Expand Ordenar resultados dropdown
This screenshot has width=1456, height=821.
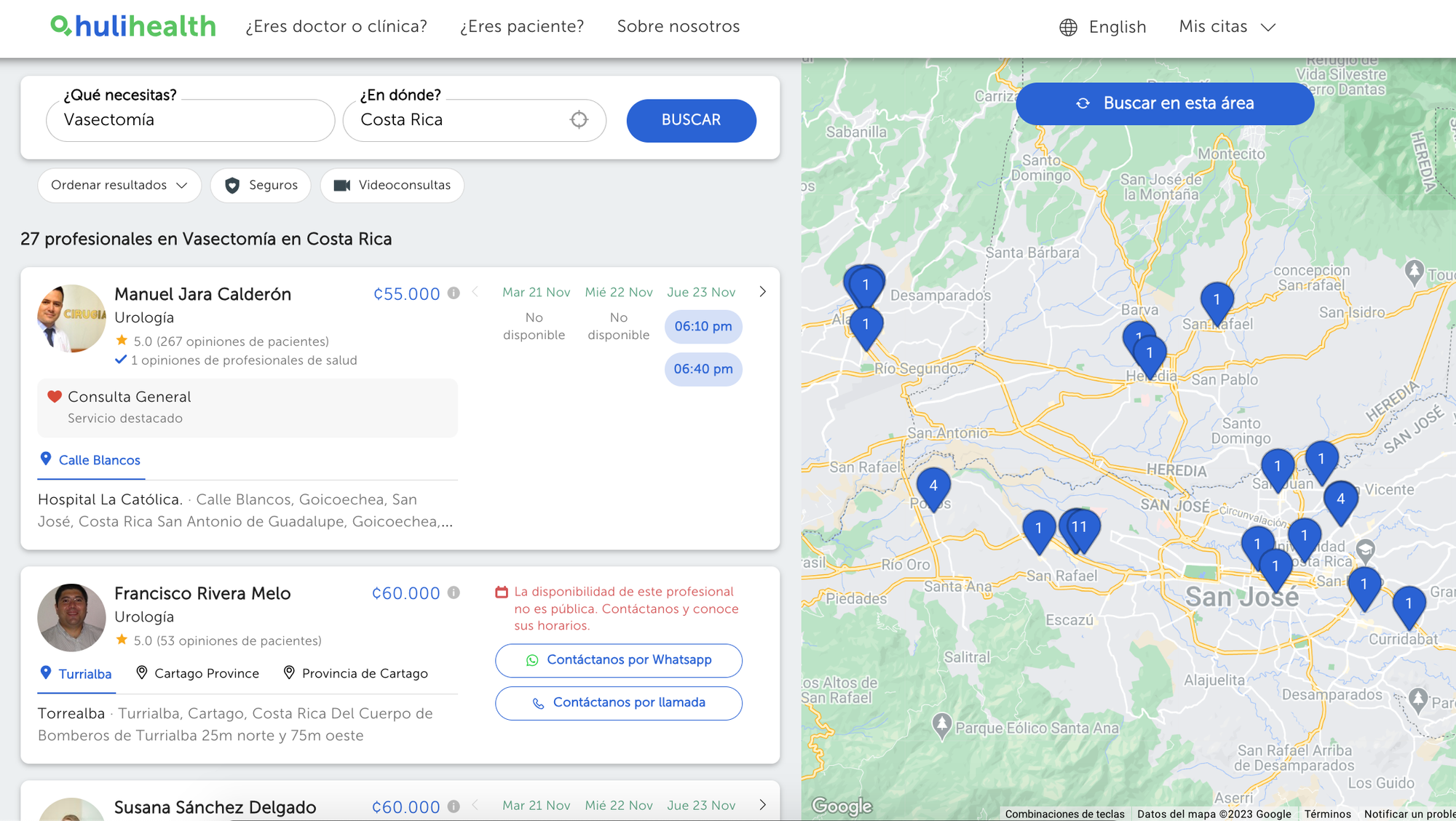pyautogui.click(x=119, y=186)
